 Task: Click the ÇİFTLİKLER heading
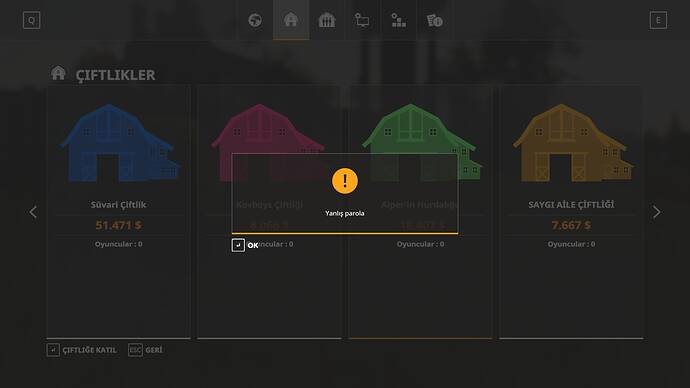[x=115, y=75]
